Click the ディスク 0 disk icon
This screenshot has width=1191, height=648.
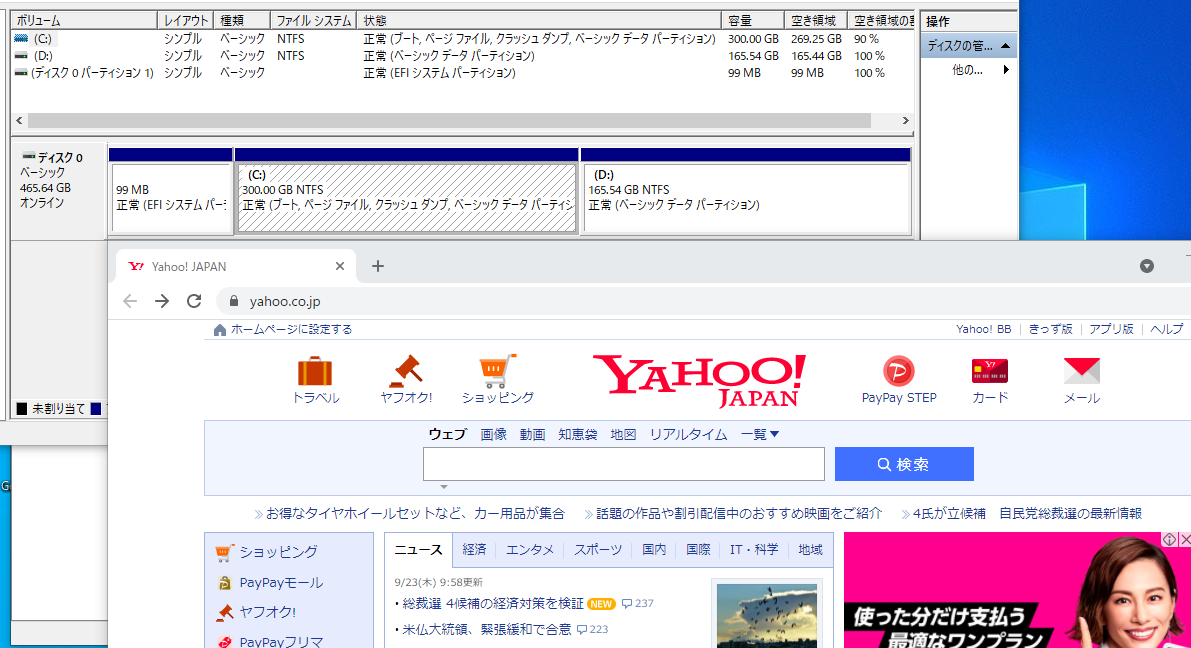coord(28,156)
